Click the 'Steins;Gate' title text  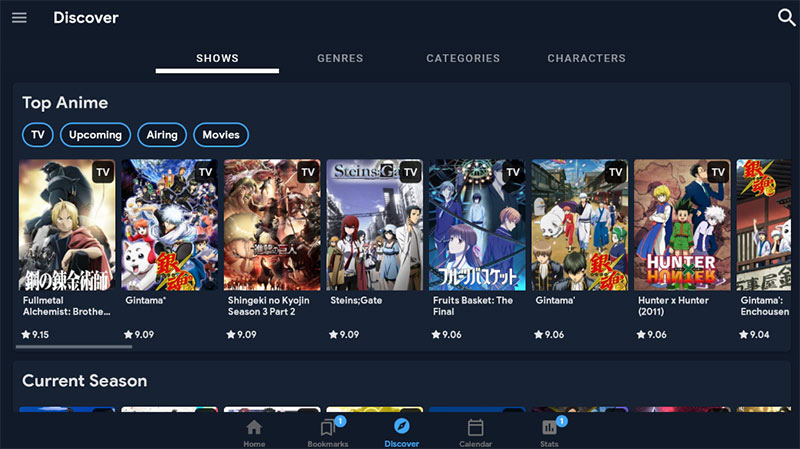coord(356,301)
